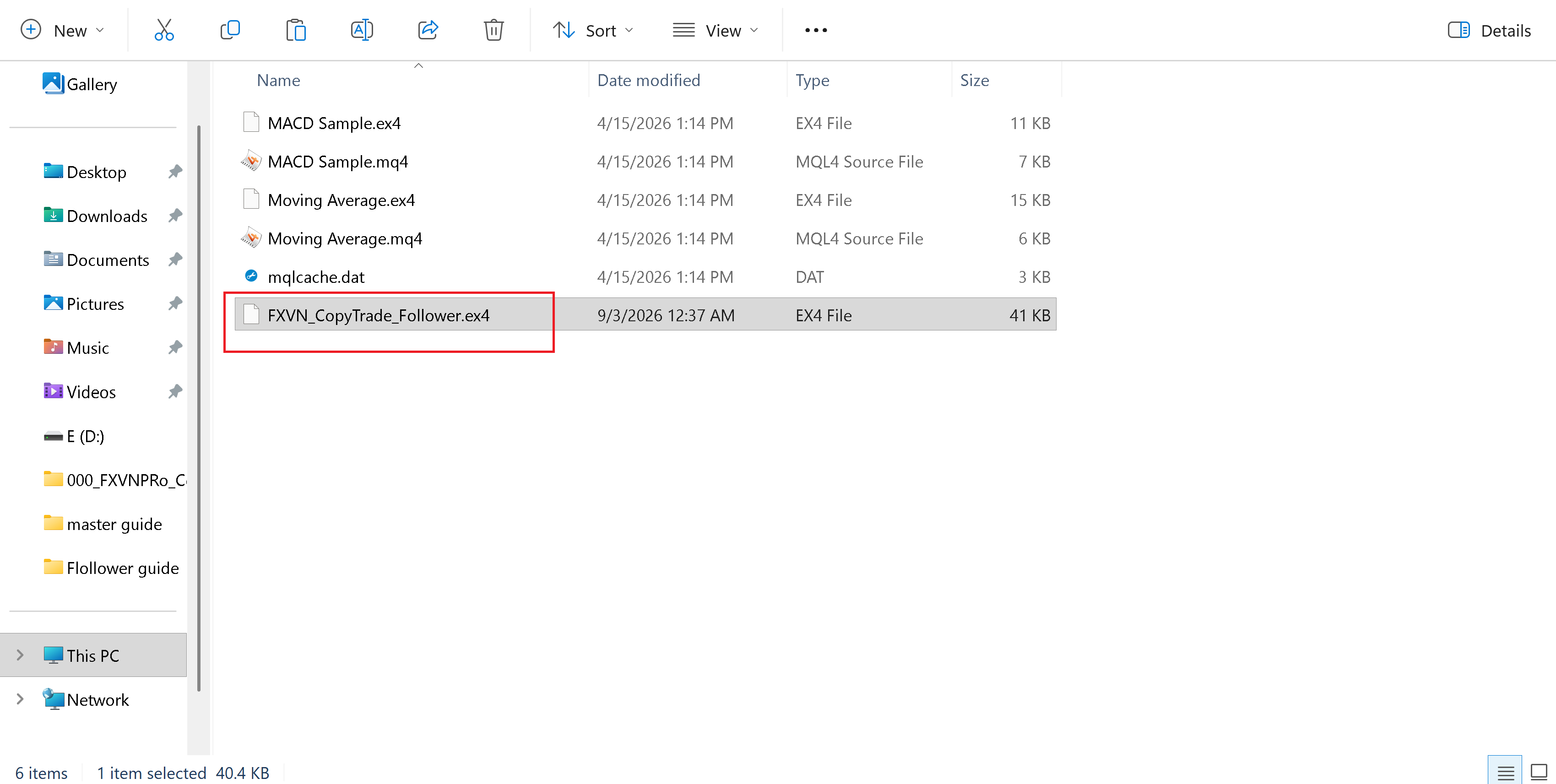Screen dimensions: 1556x784
Task: Switch to large icons view in status bar
Action: pyautogui.click(x=1538, y=772)
